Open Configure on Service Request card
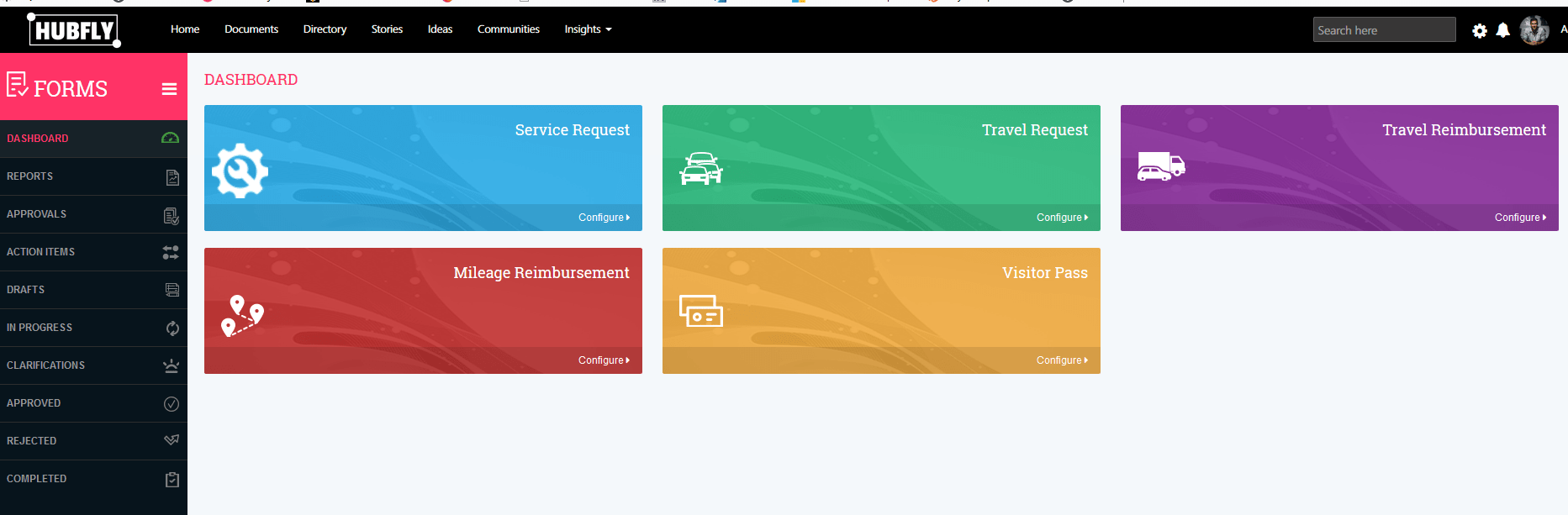Viewport: 1568px width, 515px height. pos(604,218)
